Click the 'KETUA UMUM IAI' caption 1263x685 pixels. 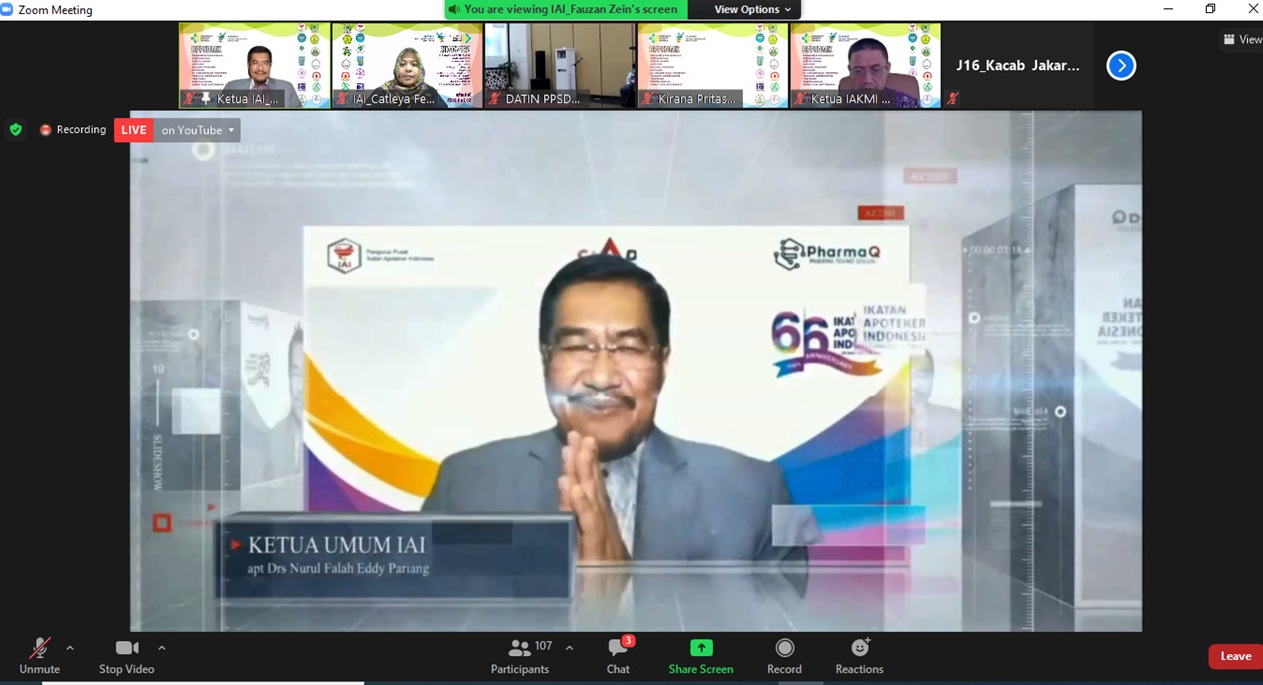(337, 545)
